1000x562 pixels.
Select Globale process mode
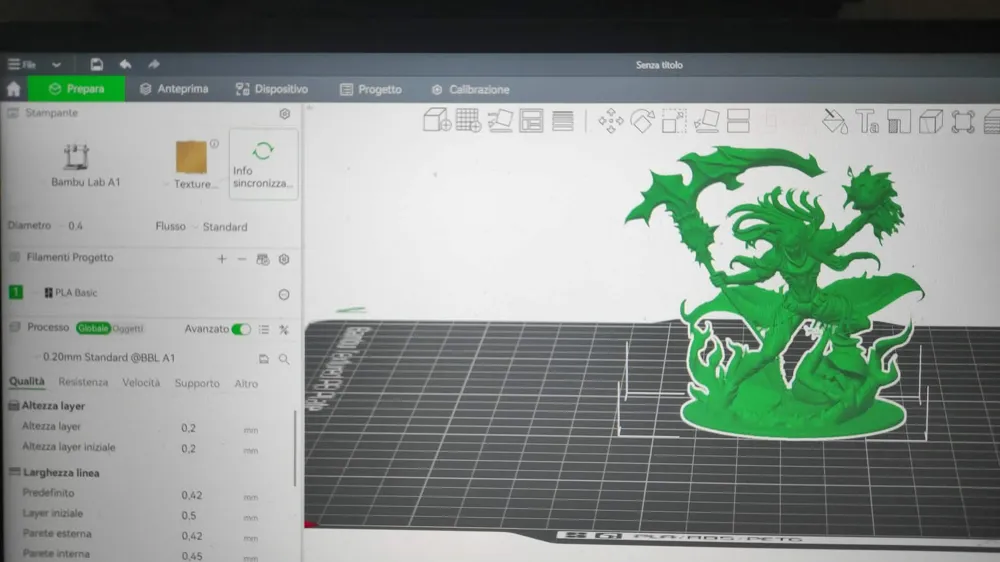pyautogui.click(x=92, y=328)
